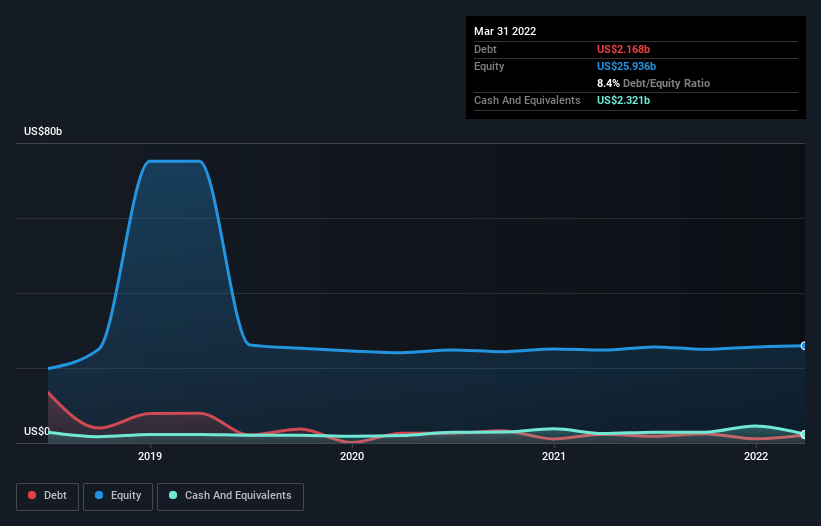Click the 2019 x-axis label
The height and width of the screenshot is (526, 821).
coord(150,456)
